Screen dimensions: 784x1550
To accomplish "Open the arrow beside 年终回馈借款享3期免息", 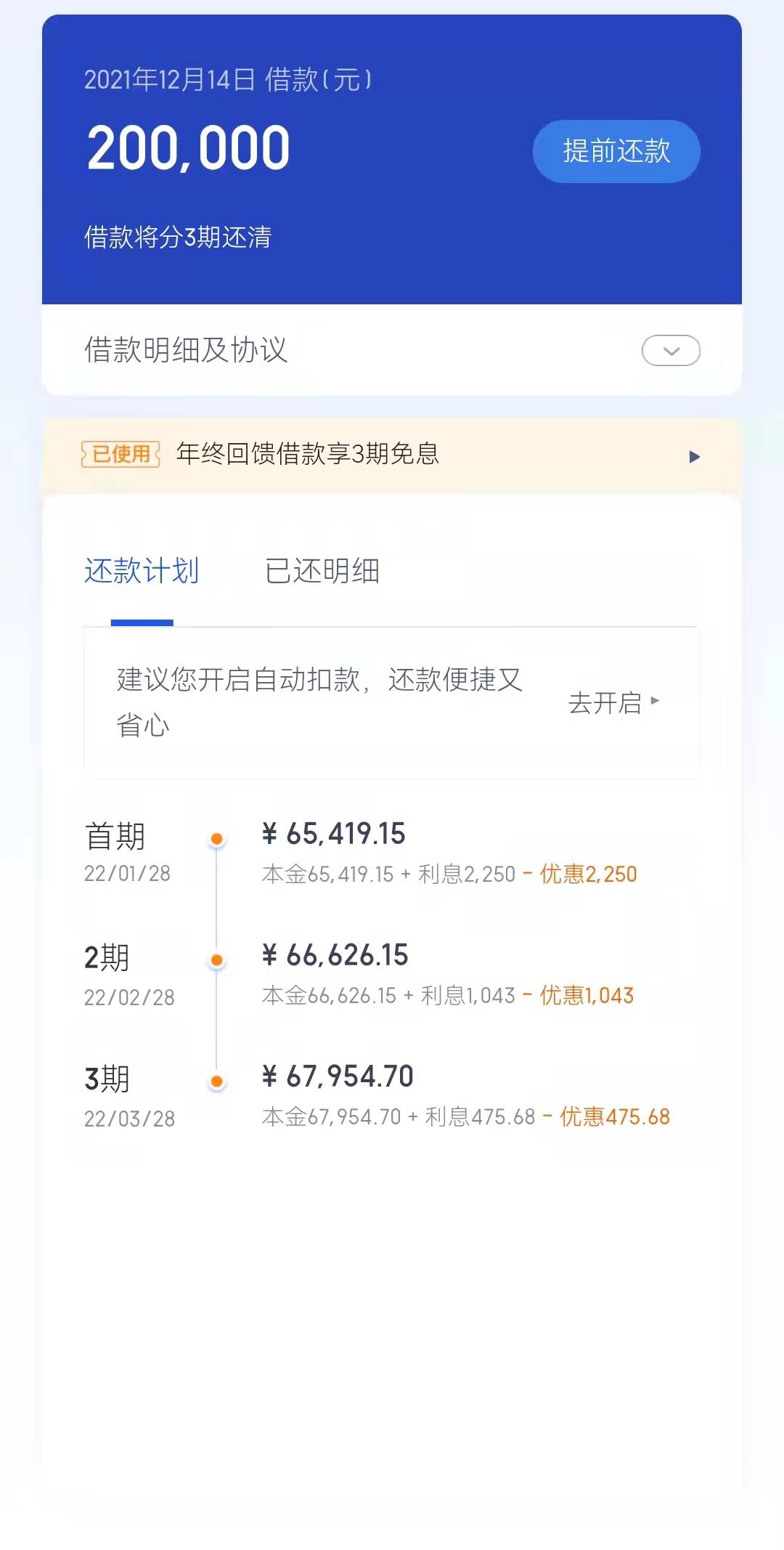I will (694, 457).
